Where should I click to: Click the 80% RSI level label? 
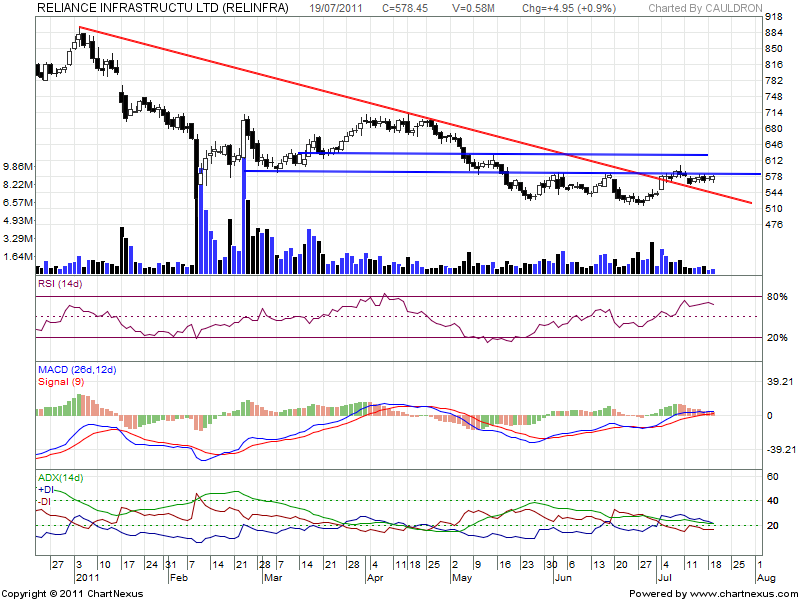[x=775, y=297]
